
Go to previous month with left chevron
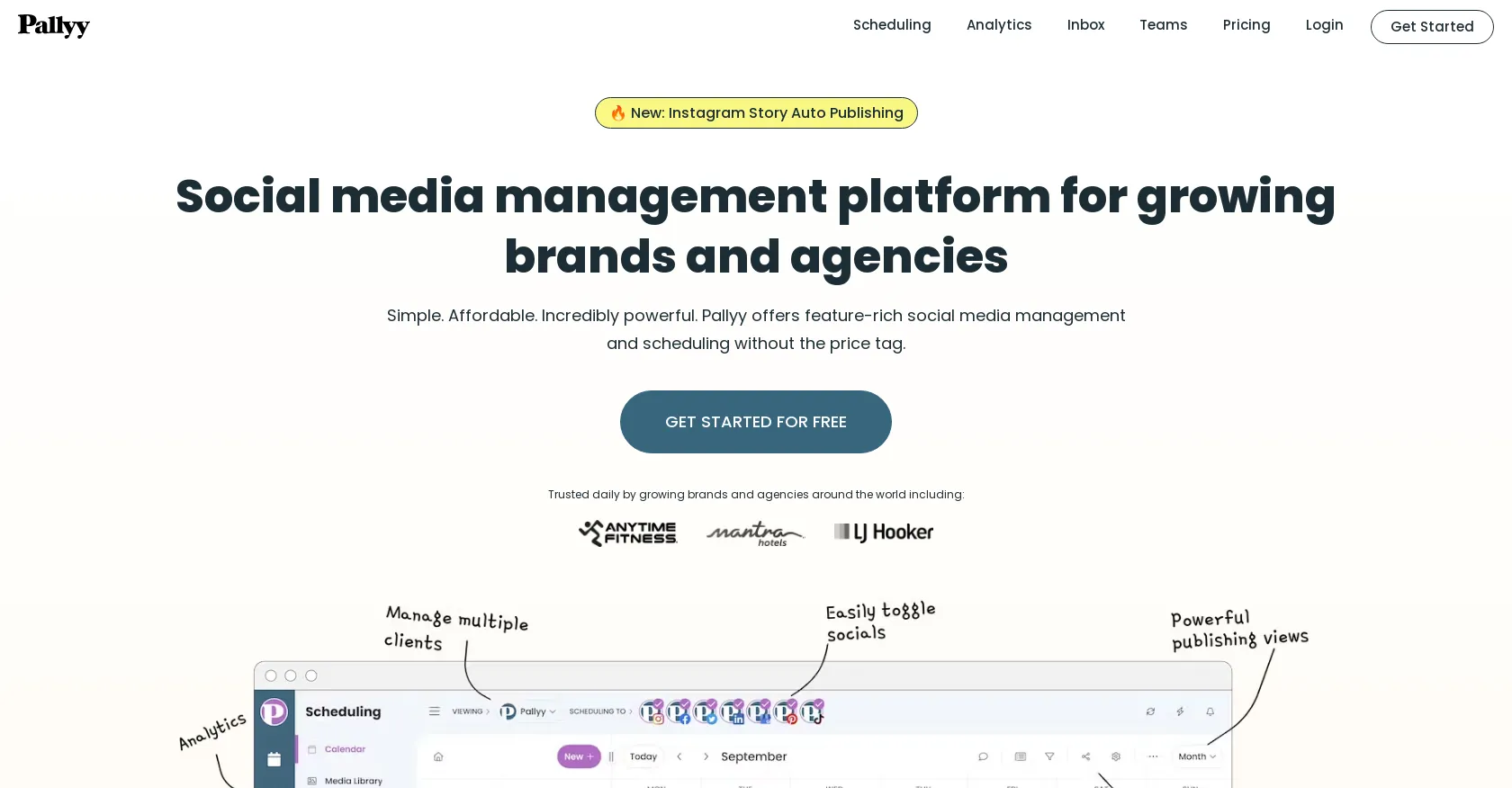click(x=679, y=757)
